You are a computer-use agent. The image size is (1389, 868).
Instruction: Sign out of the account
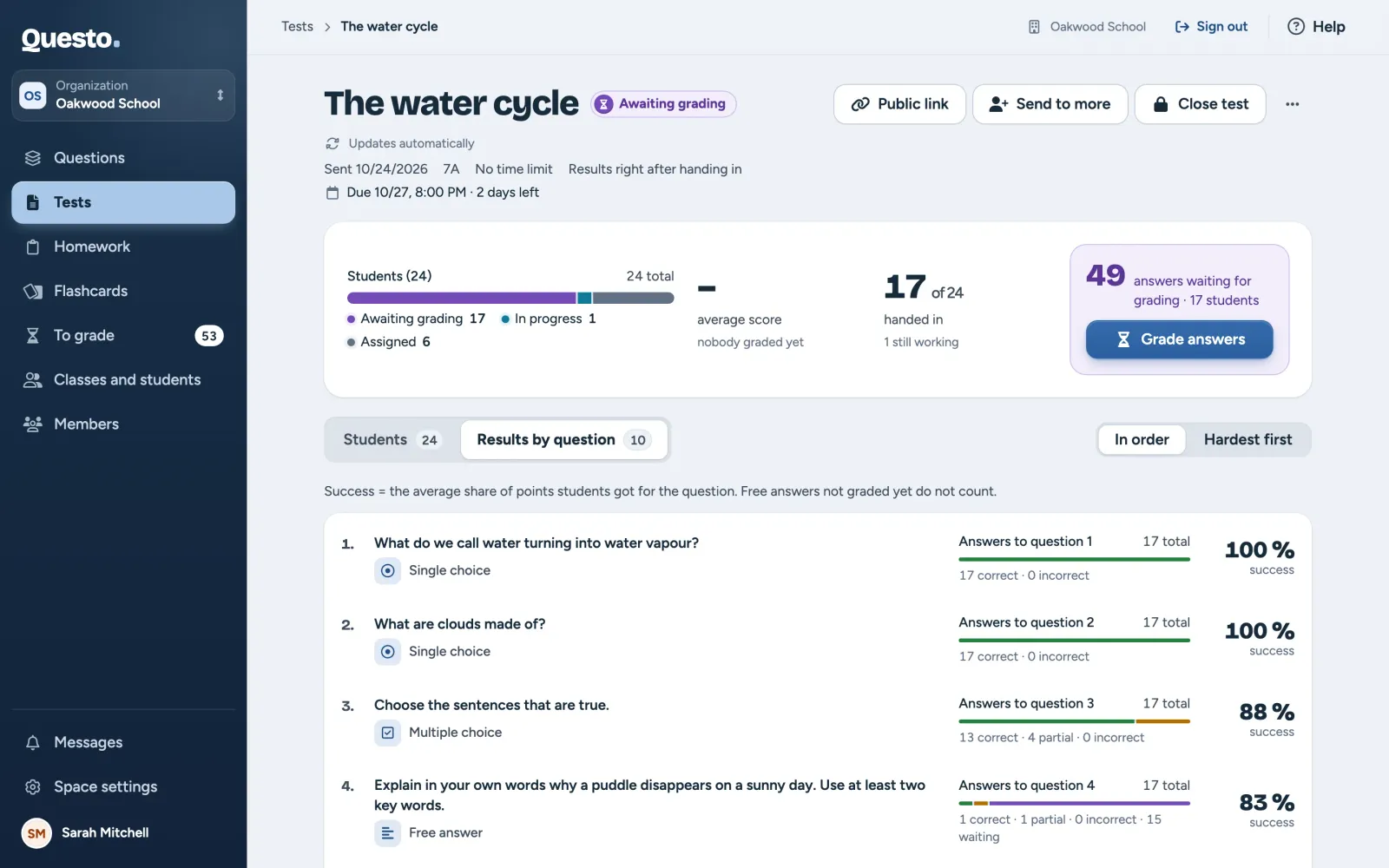tap(1211, 26)
